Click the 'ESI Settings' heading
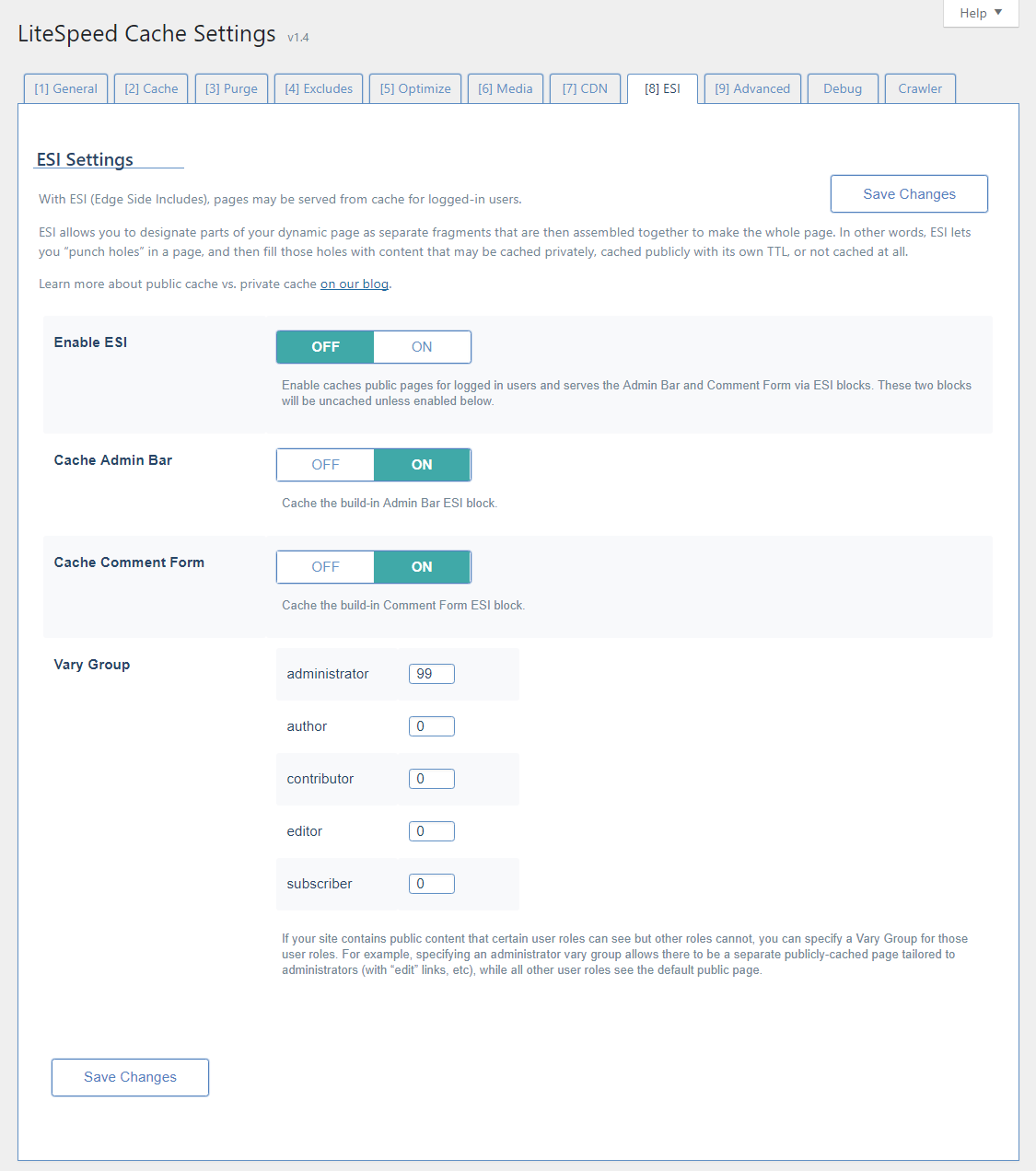 (x=85, y=159)
